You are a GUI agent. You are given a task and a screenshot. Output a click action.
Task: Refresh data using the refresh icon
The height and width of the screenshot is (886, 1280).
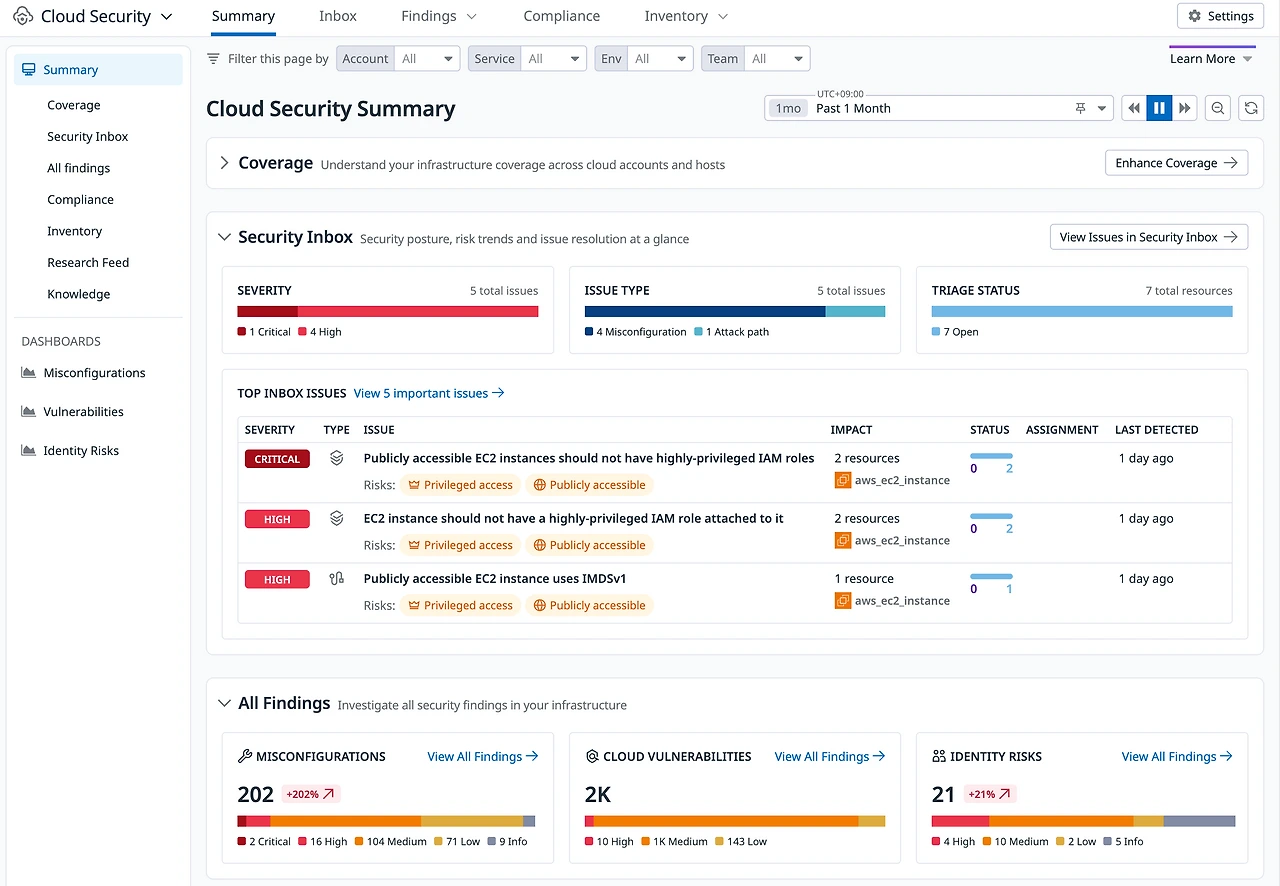click(x=1251, y=107)
